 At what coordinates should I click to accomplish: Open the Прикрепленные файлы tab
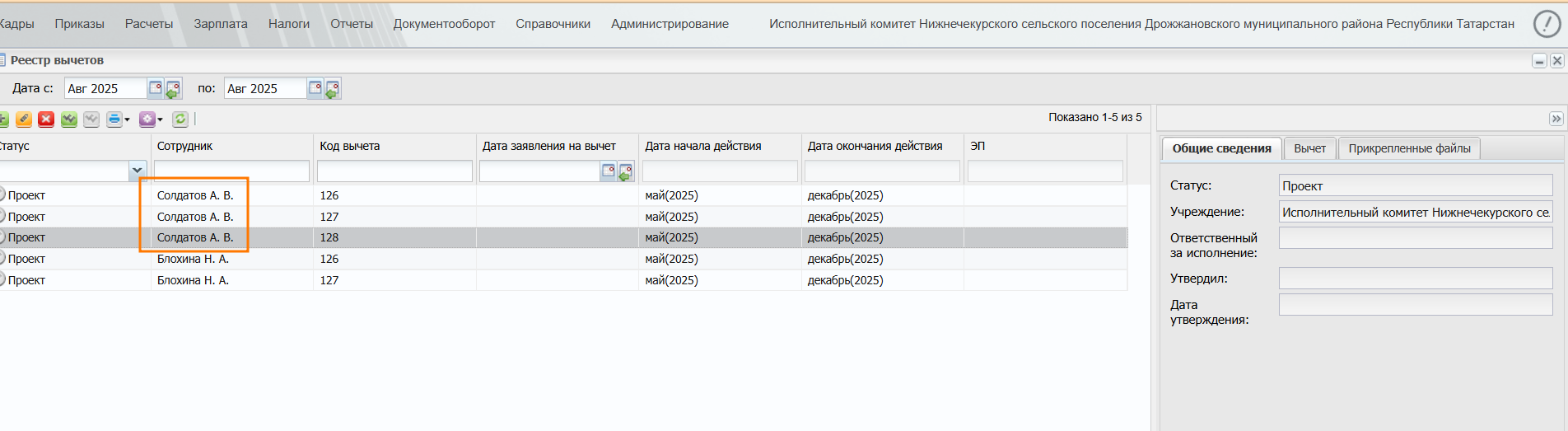click(x=1409, y=148)
